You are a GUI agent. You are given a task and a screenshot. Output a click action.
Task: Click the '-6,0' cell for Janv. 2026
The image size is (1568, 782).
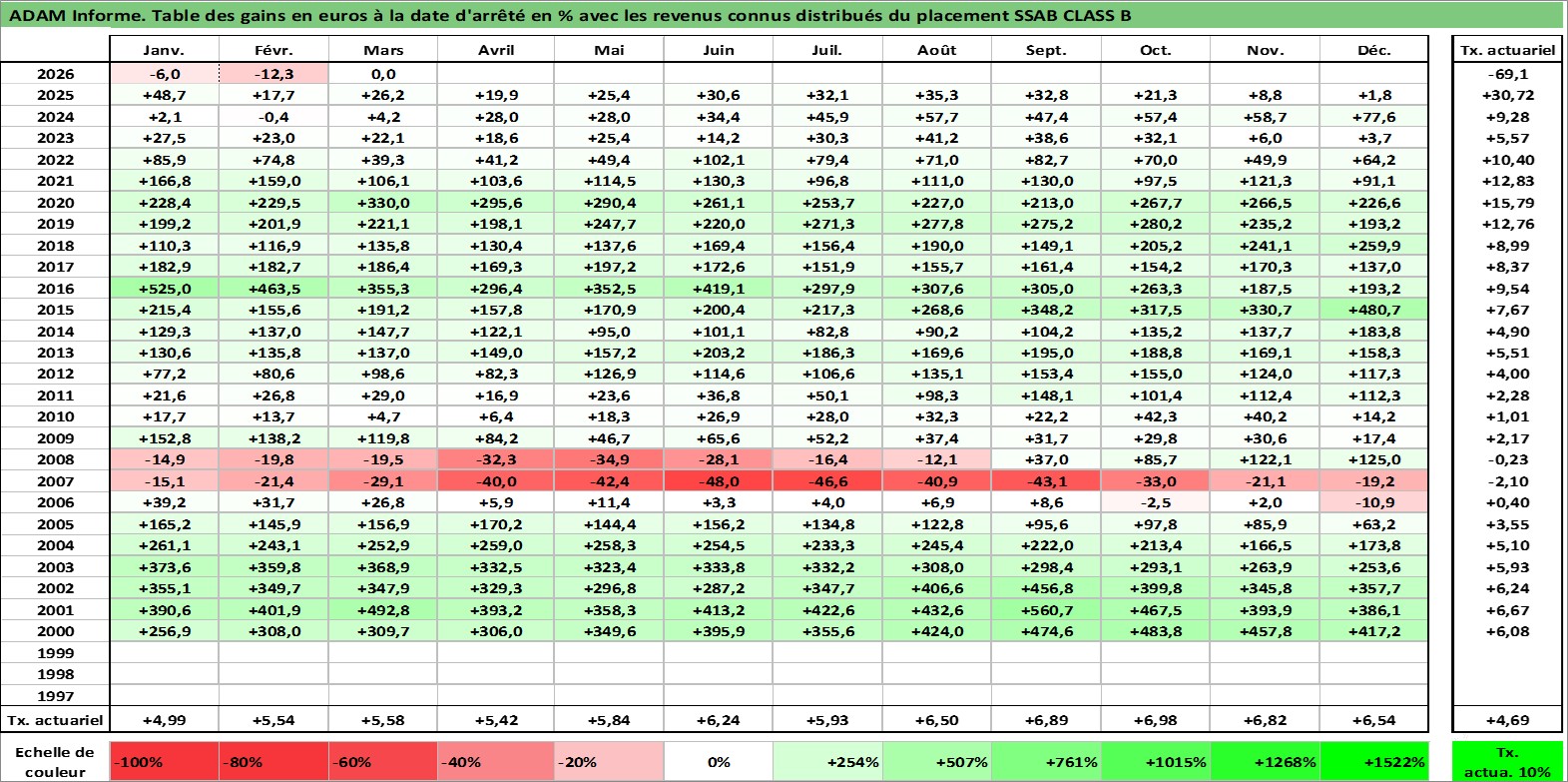pyautogui.click(x=164, y=74)
